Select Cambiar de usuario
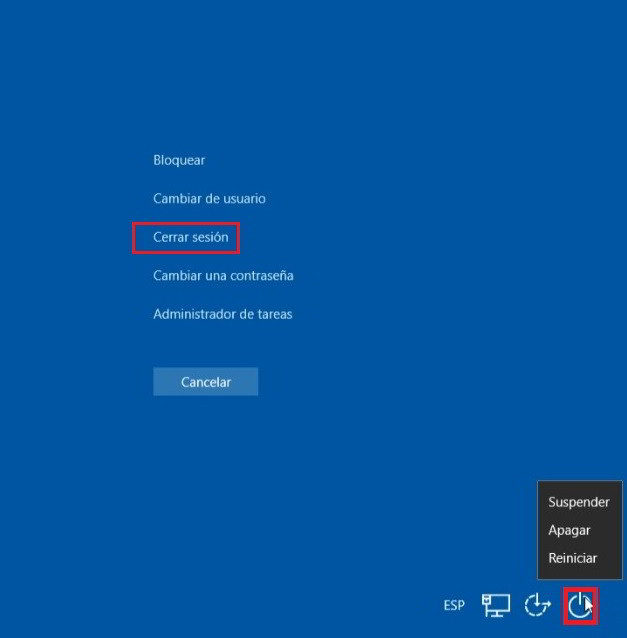627x638 pixels. (x=209, y=199)
